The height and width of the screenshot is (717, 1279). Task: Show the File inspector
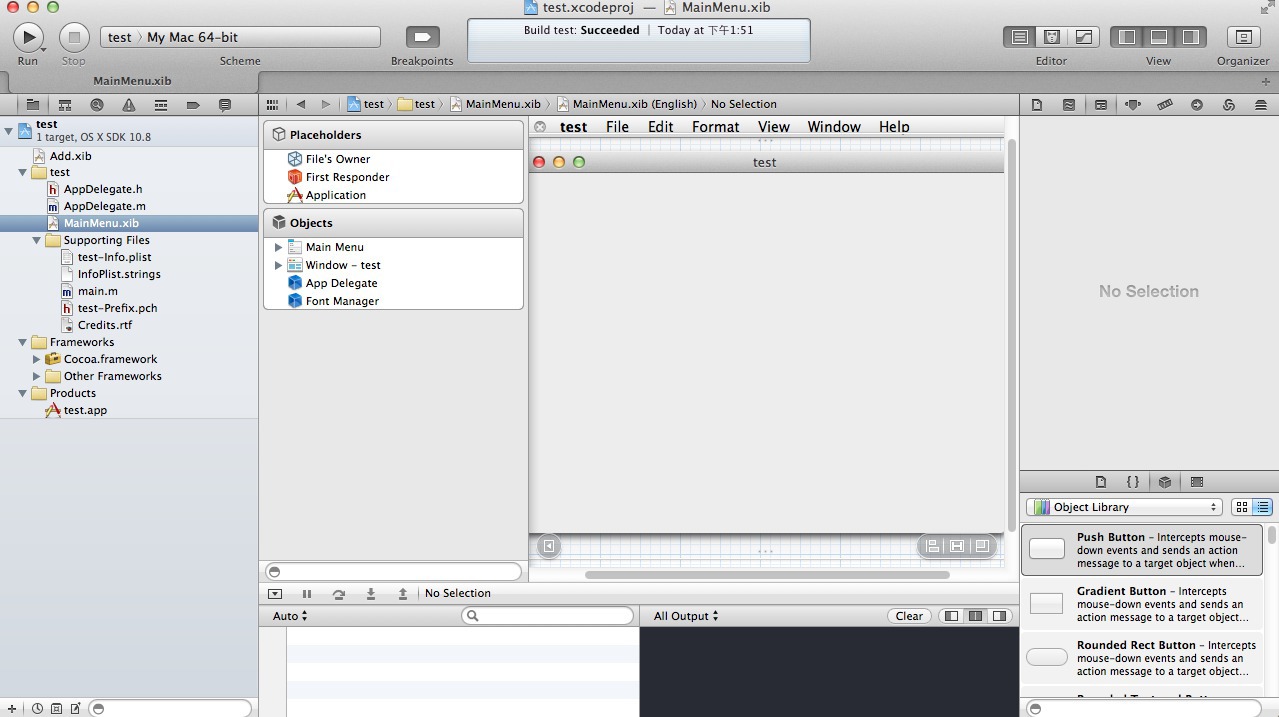click(x=1037, y=104)
